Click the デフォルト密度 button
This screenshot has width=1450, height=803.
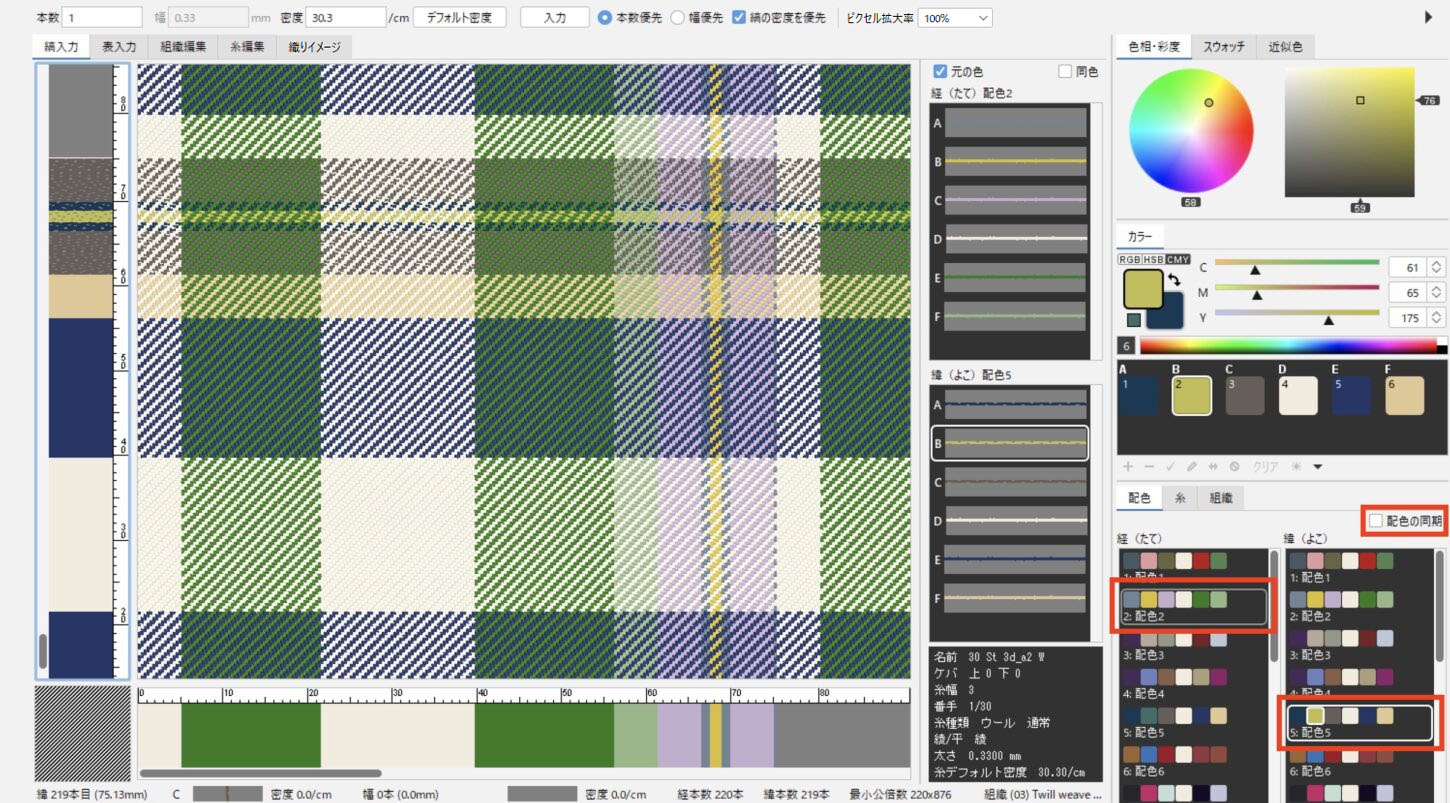[459, 18]
